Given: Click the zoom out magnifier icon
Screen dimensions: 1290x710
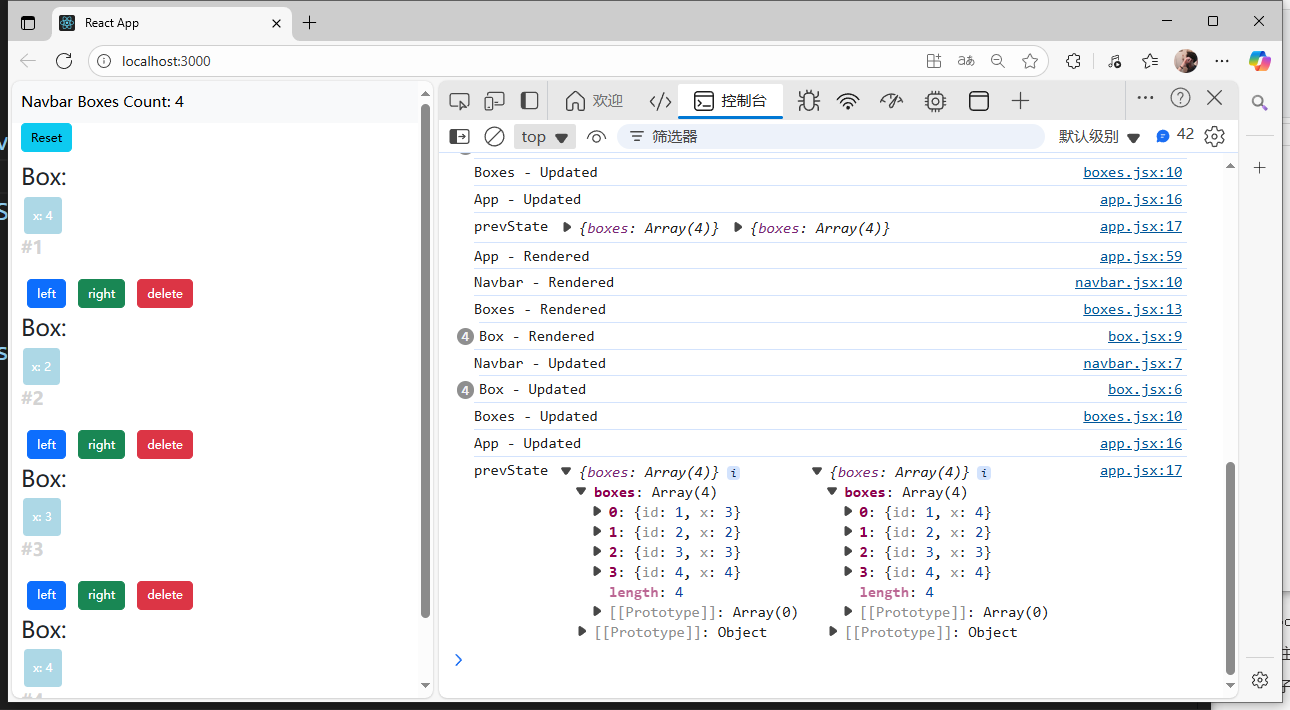Looking at the screenshot, I should (998, 61).
